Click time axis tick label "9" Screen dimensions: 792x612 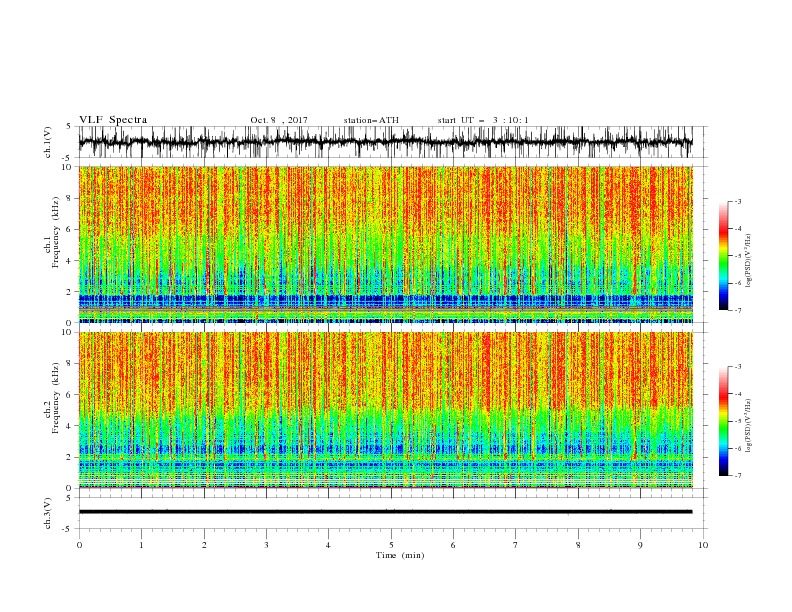point(640,545)
